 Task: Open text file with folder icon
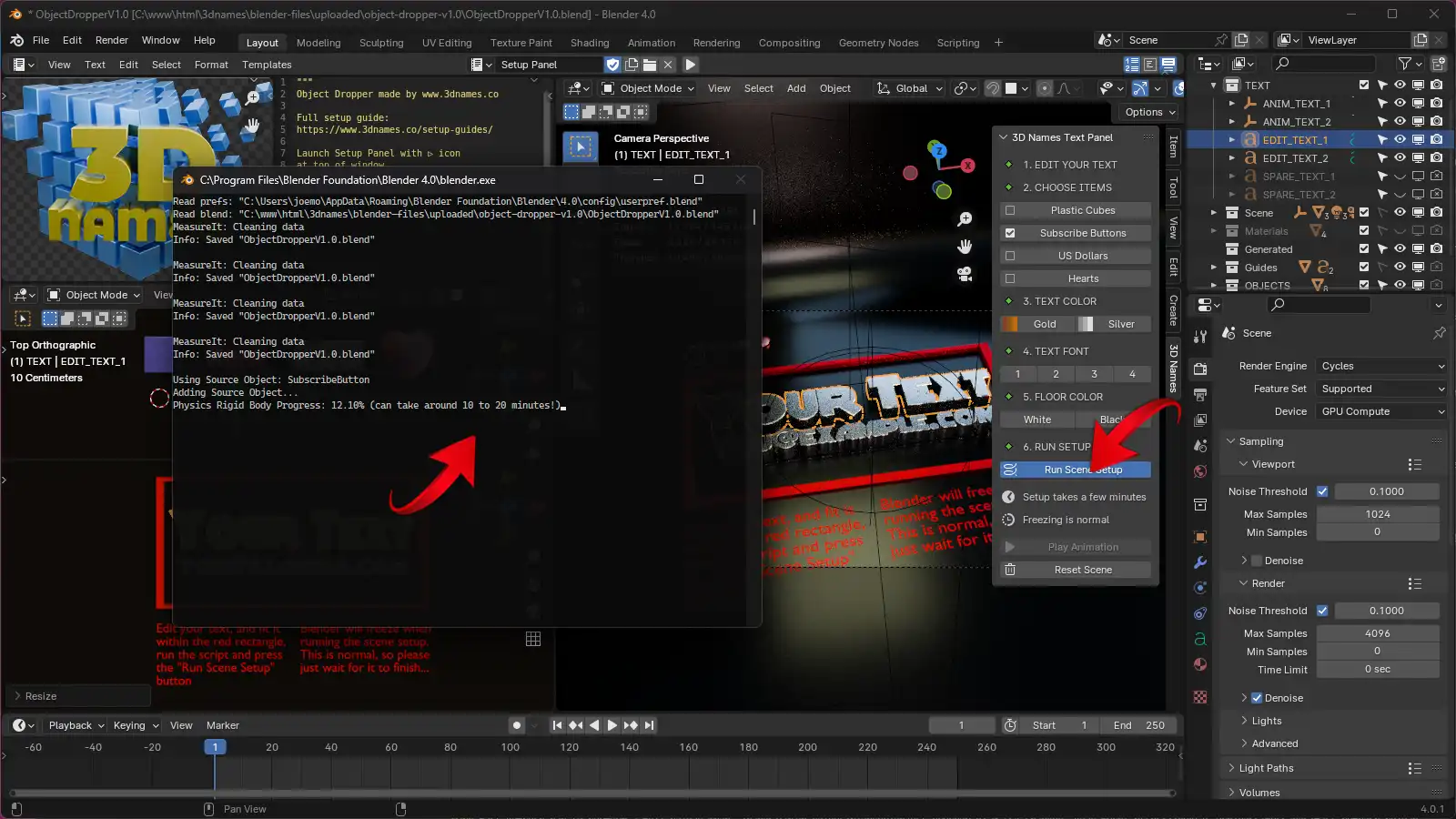pos(650,65)
